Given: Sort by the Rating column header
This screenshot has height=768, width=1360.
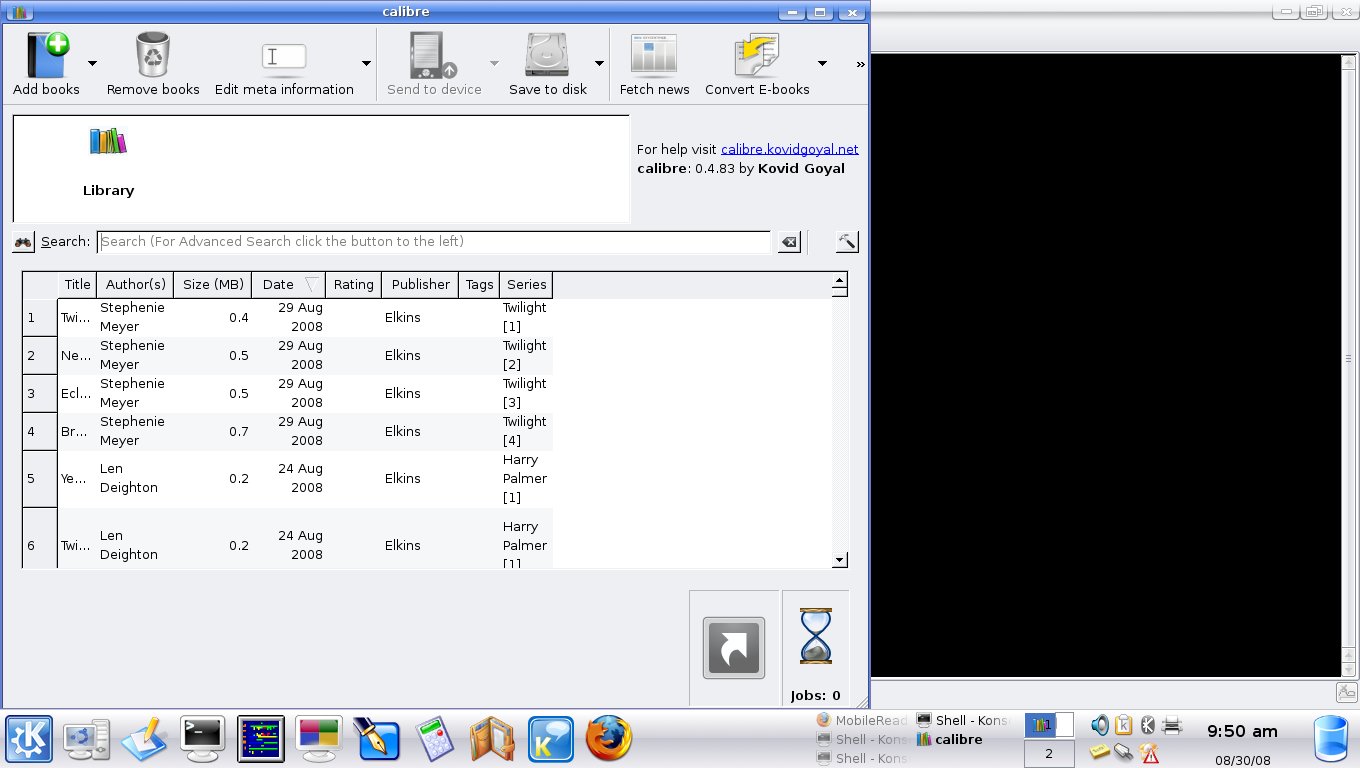Looking at the screenshot, I should [353, 285].
